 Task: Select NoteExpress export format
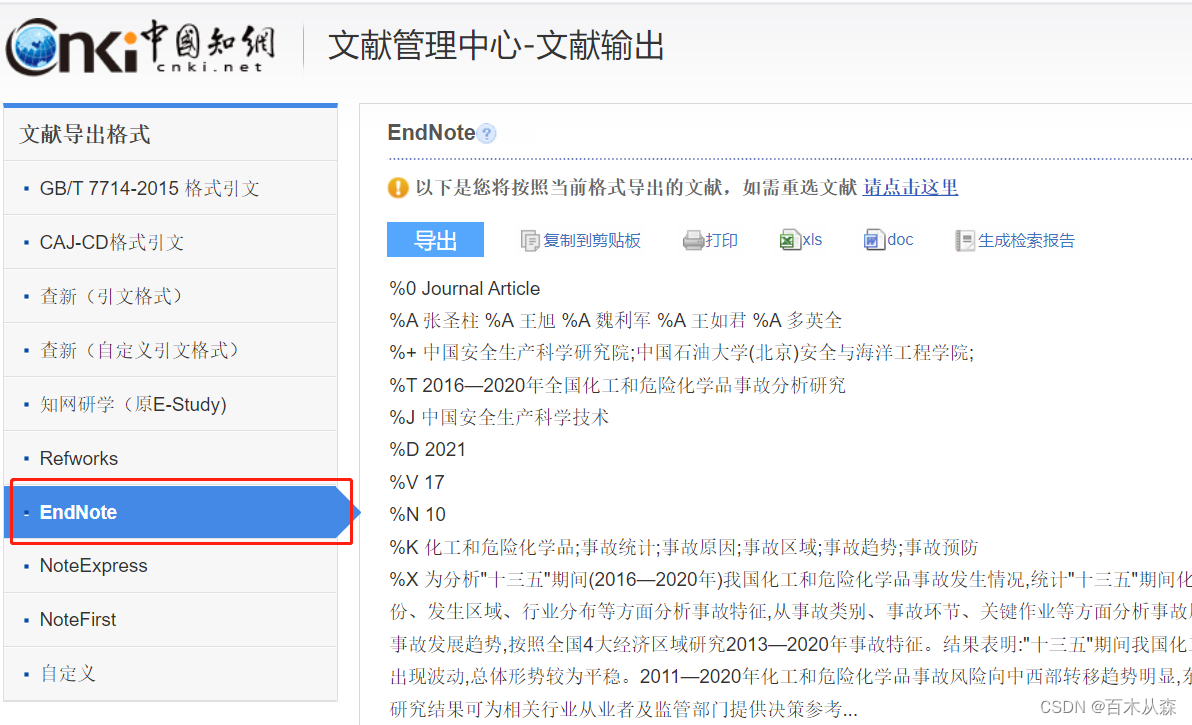171,566
